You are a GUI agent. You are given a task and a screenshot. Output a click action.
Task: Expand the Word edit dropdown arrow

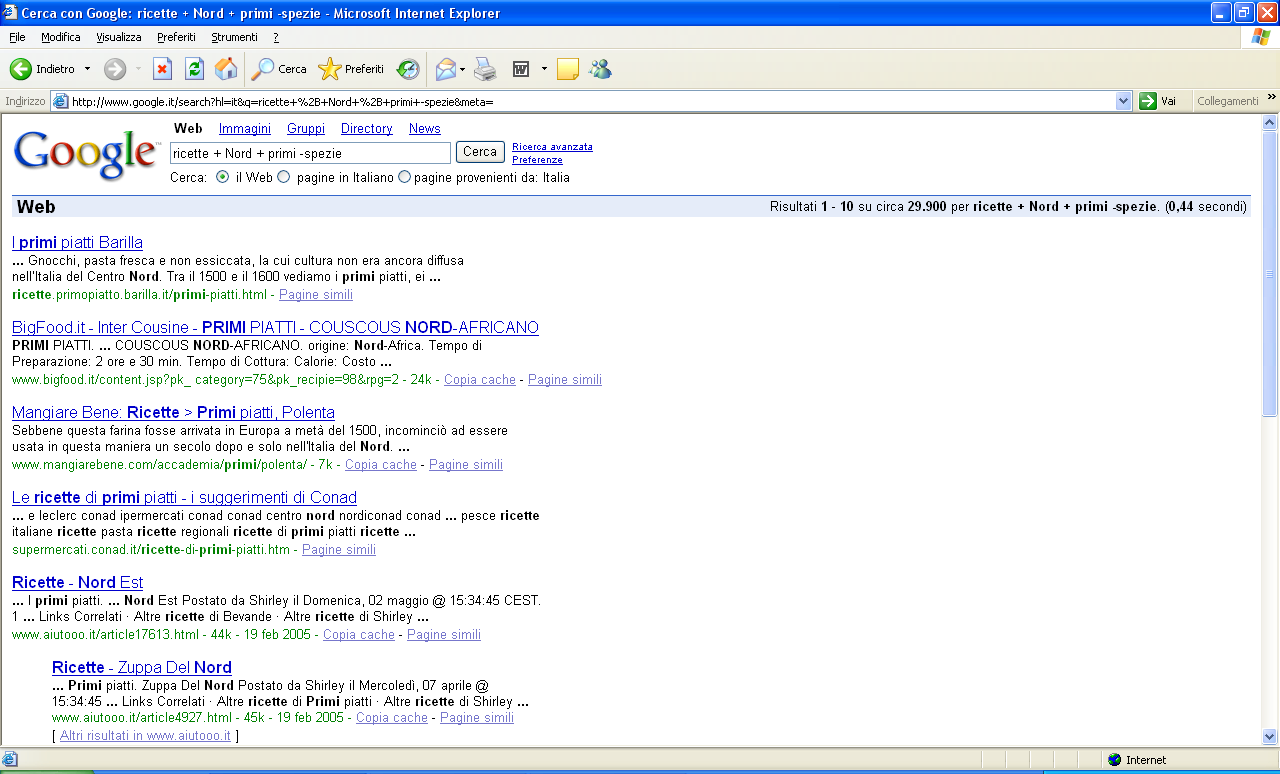coord(544,69)
